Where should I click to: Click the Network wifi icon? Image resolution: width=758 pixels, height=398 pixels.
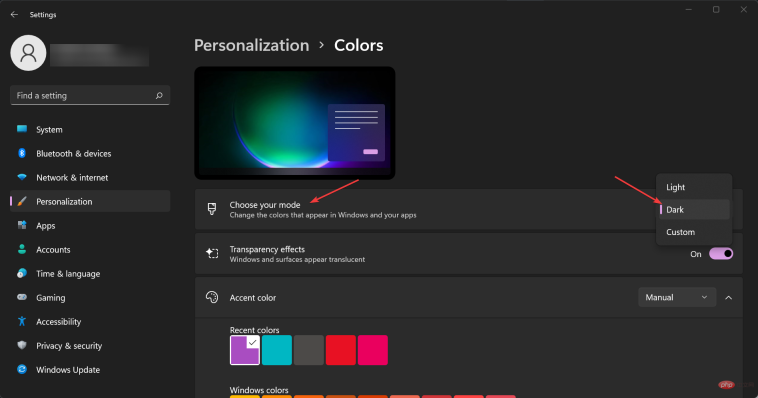click(x=22, y=177)
